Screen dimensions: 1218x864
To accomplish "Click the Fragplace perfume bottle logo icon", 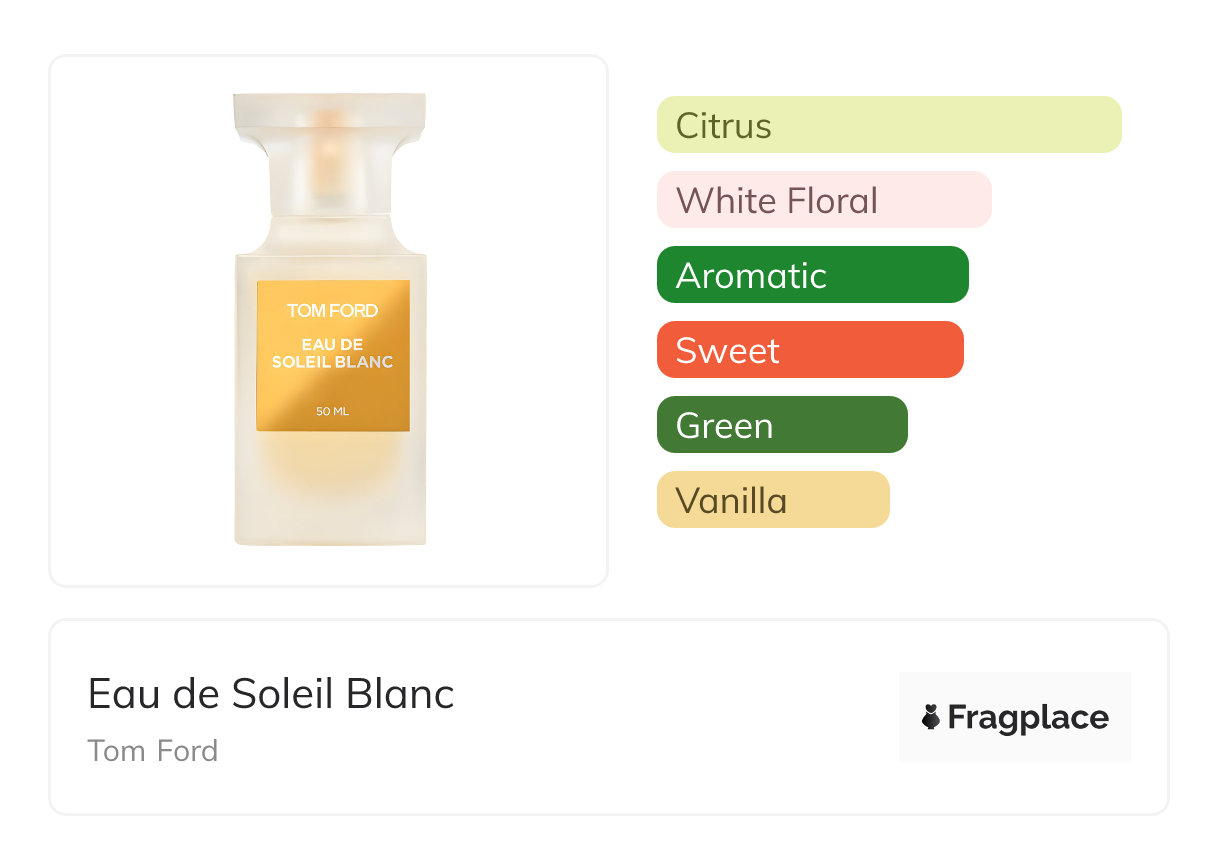I will click(x=931, y=717).
